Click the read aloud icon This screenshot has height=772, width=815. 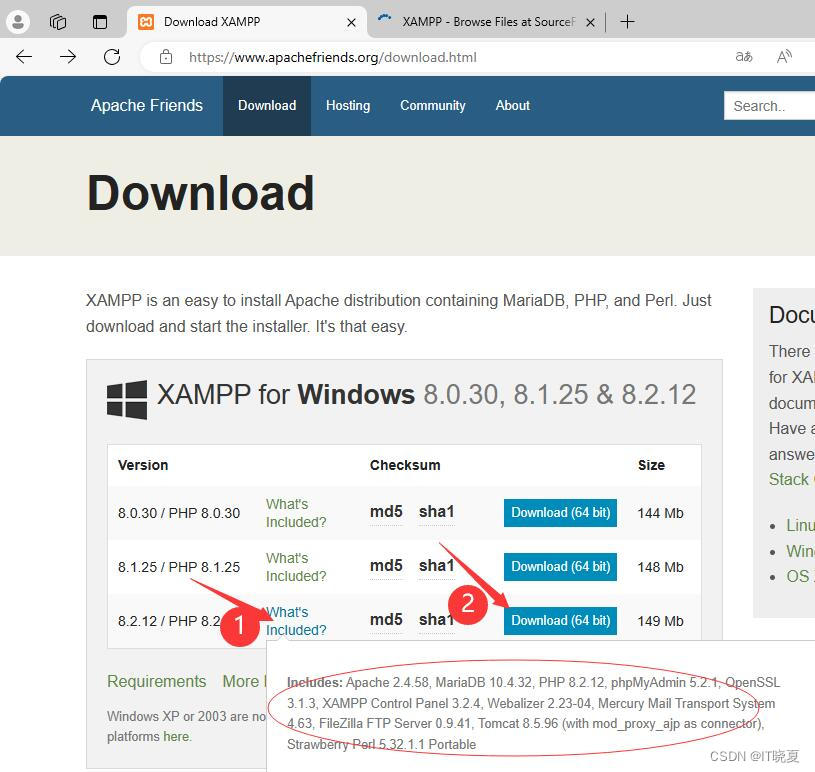(x=784, y=57)
